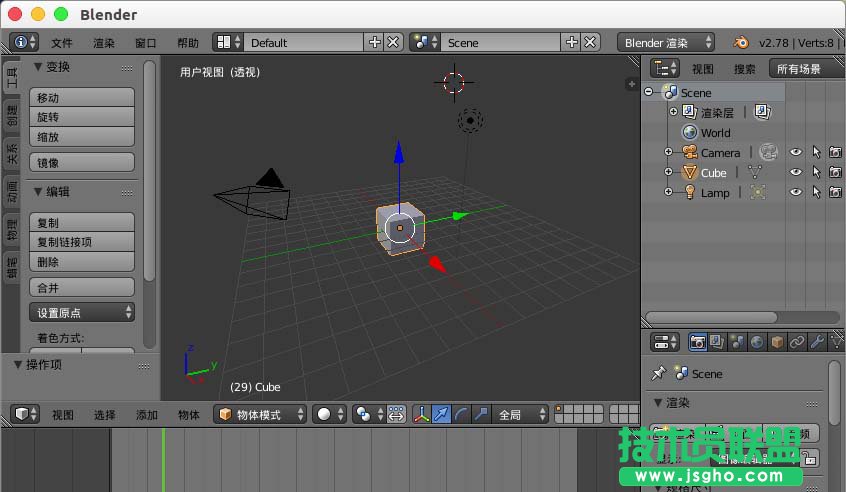Open the Blender 渲染 engine dropdown
The image size is (846, 492).
pos(666,42)
